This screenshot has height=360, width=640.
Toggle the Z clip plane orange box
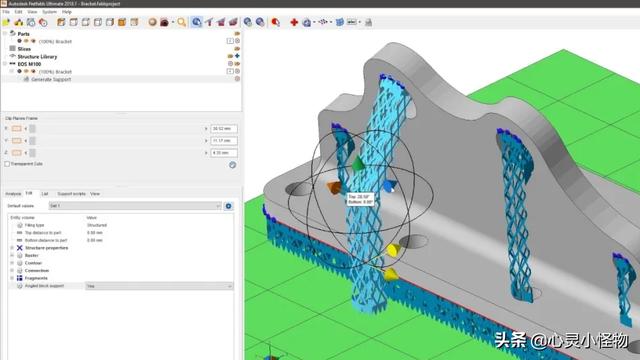coord(17,153)
